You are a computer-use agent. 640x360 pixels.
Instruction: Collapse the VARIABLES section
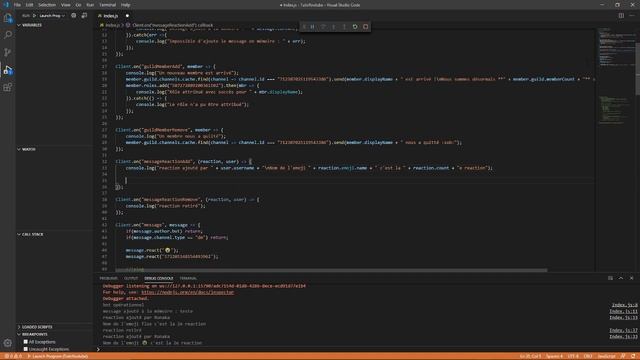55,25
